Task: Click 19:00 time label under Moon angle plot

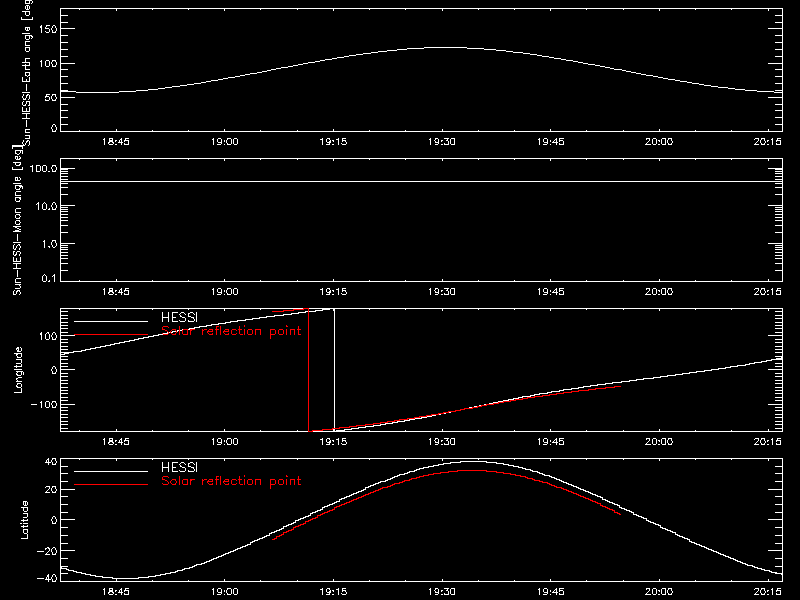Action: pos(224,292)
